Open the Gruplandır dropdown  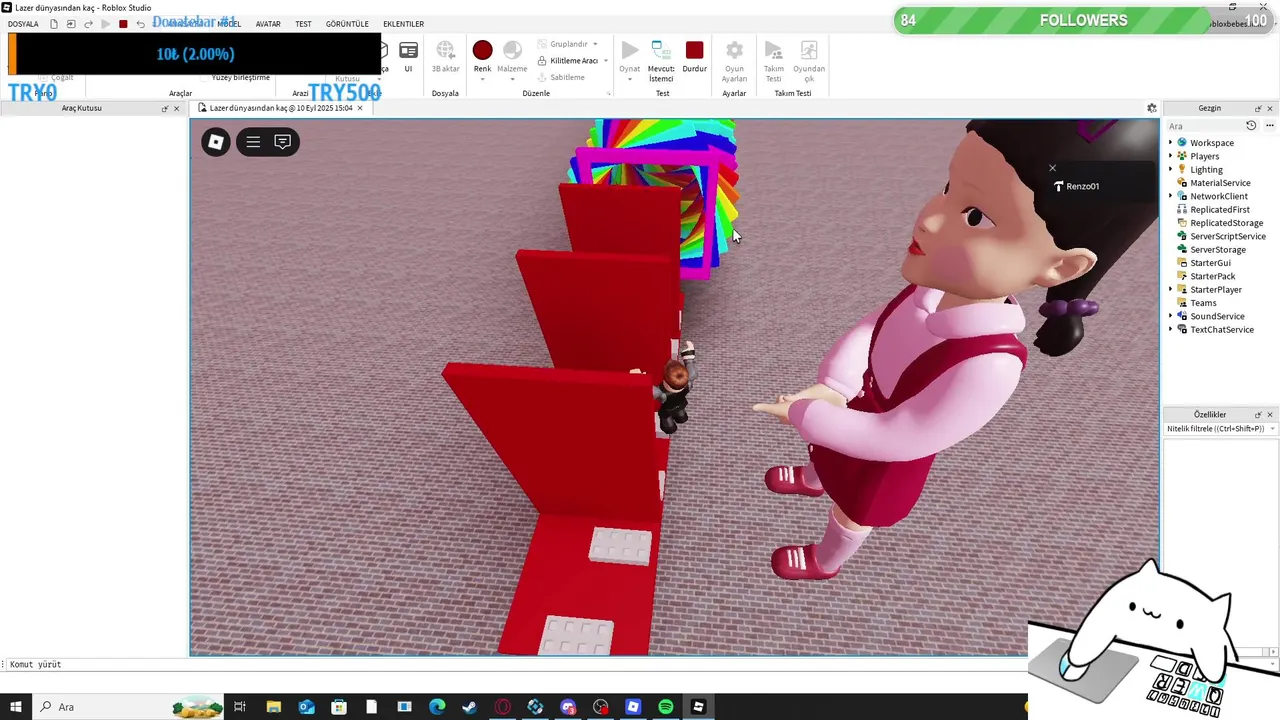point(595,44)
